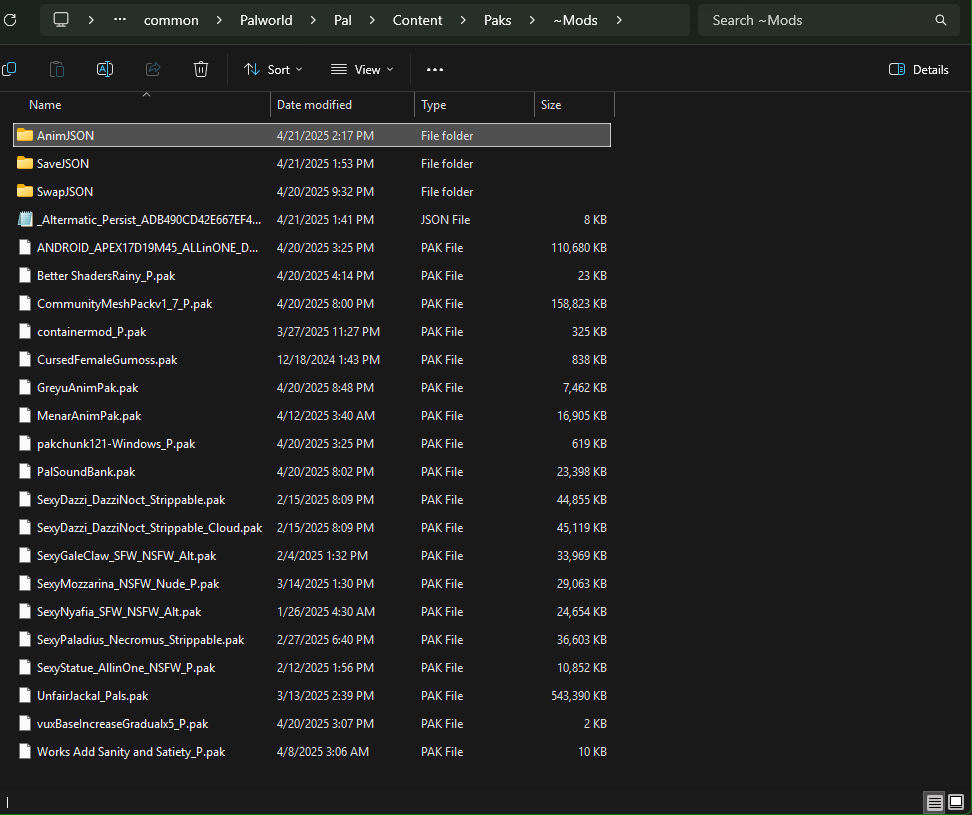Select Better ShadersRainy_P.pak file name

(x=106, y=276)
